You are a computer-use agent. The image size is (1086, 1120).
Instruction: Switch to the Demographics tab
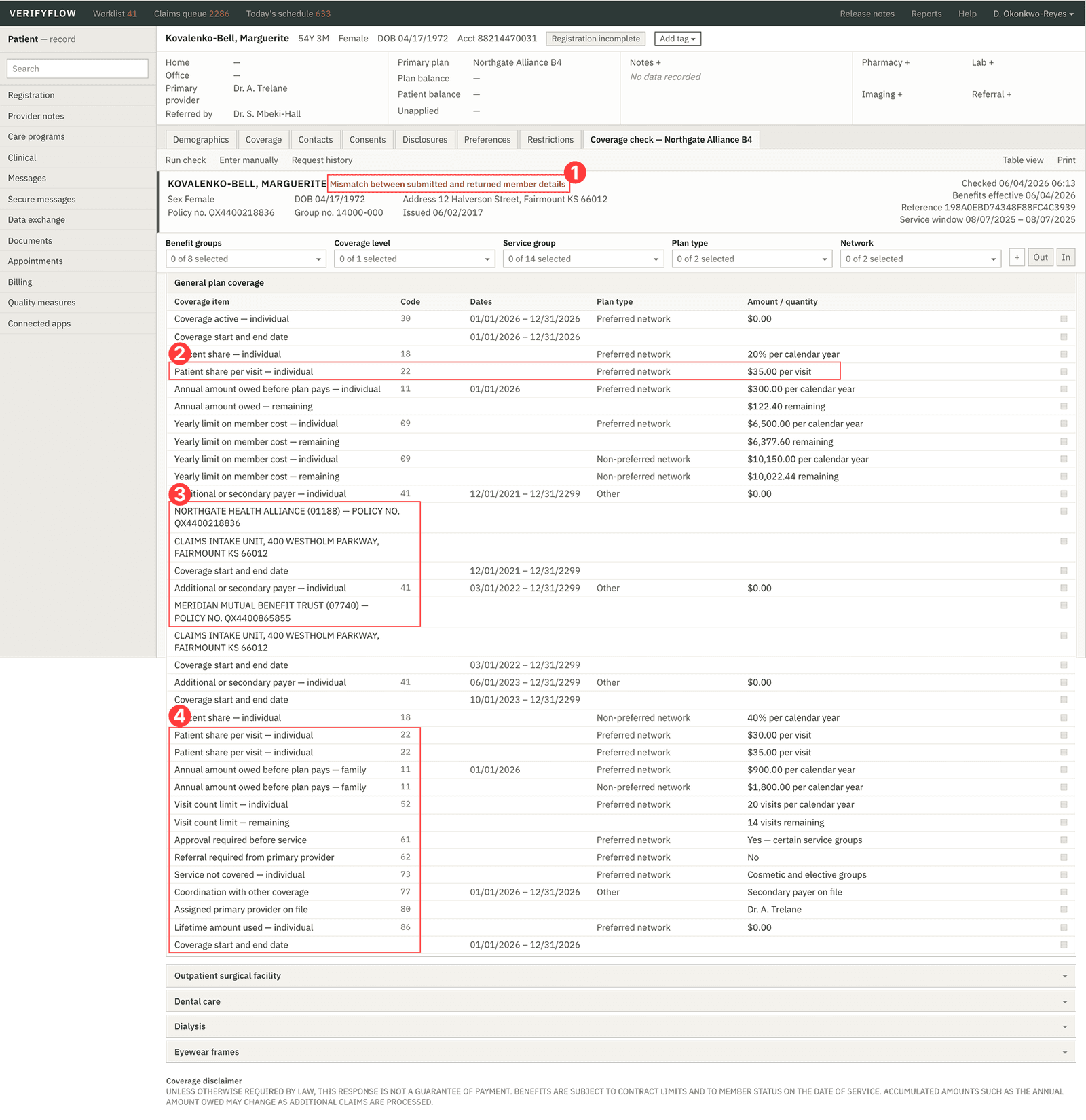[201, 140]
